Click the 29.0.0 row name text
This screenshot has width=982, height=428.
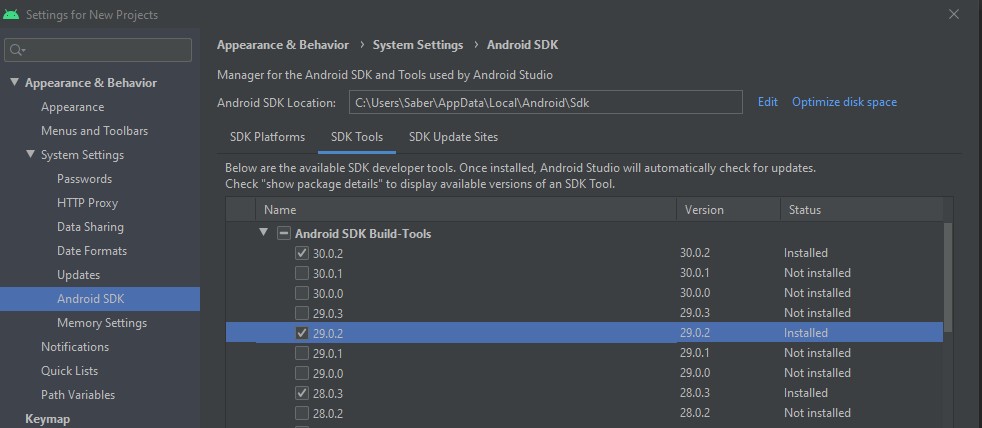328,374
